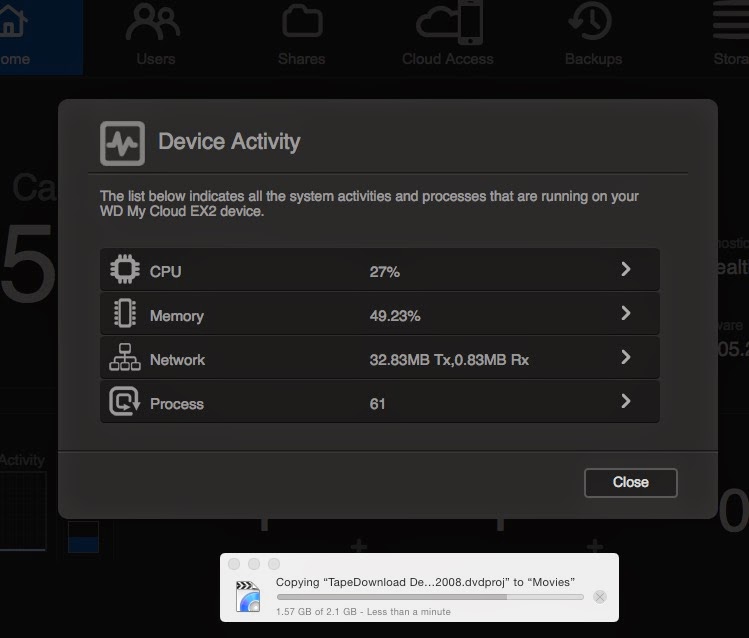The height and width of the screenshot is (638, 749).
Task: Click the dvdproj file icon in copy window
Action: click(x=248, y=596)
